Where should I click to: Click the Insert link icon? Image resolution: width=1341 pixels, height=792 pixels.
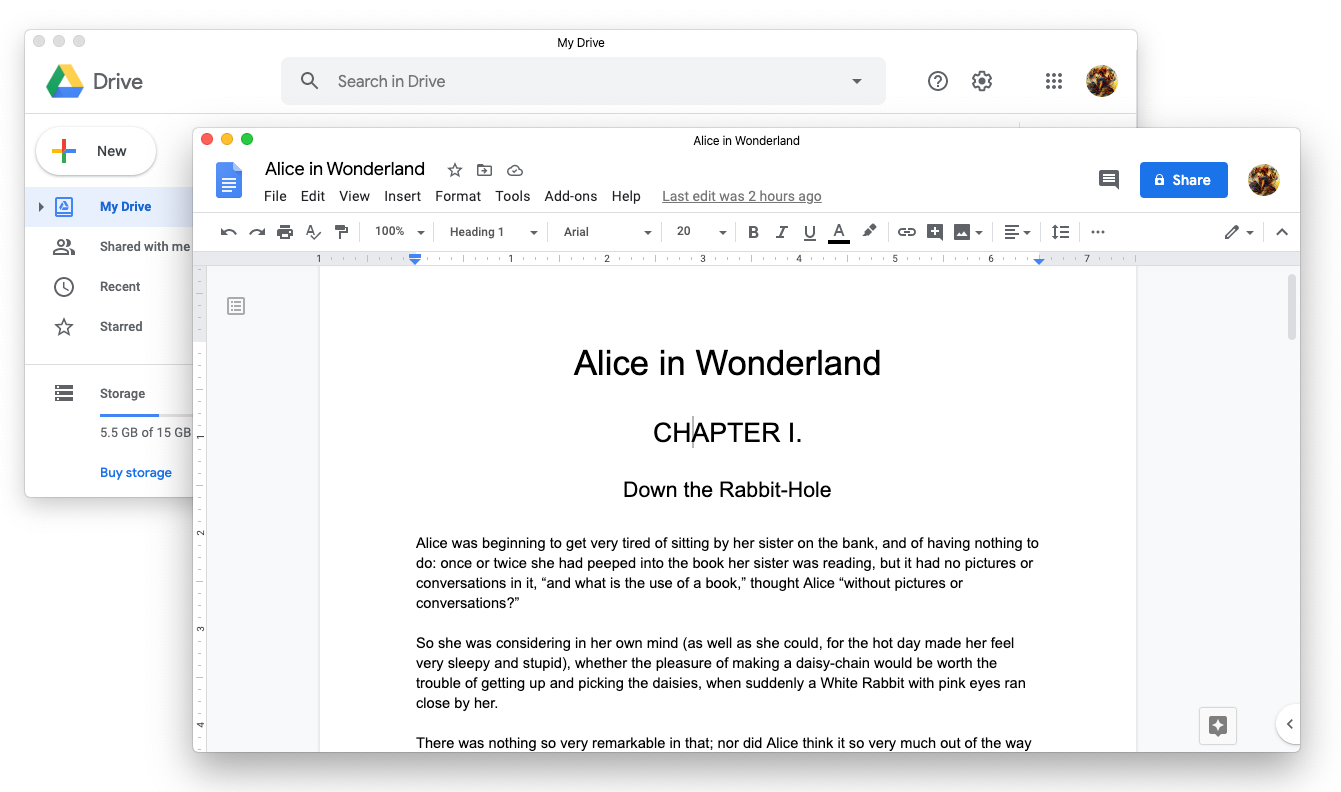(x=906, y=232)
